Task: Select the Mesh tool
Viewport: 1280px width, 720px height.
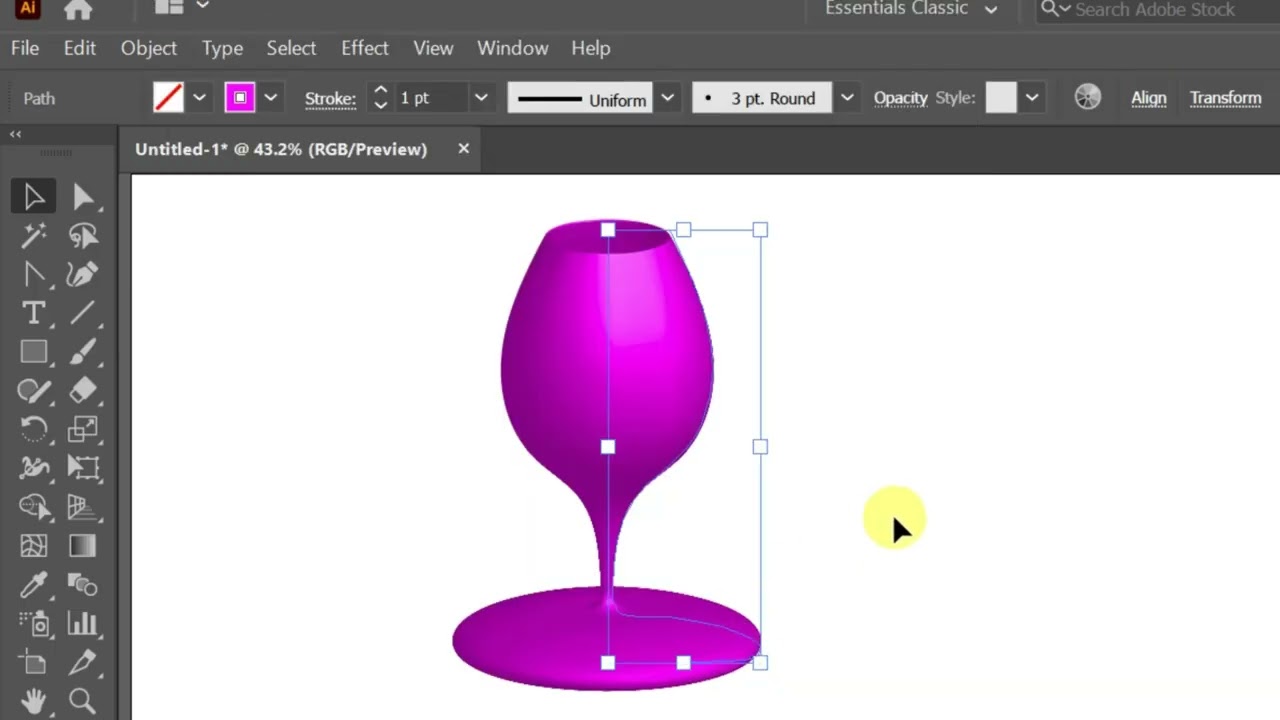Action: coord(34,546)
